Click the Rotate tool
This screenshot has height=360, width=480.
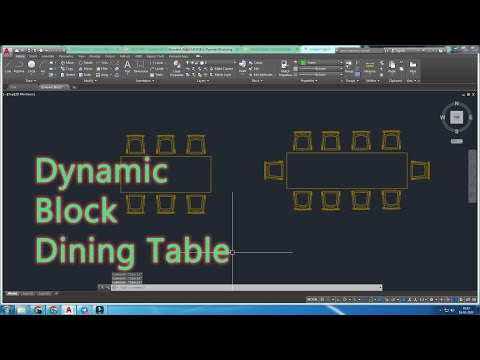[86, 63]
